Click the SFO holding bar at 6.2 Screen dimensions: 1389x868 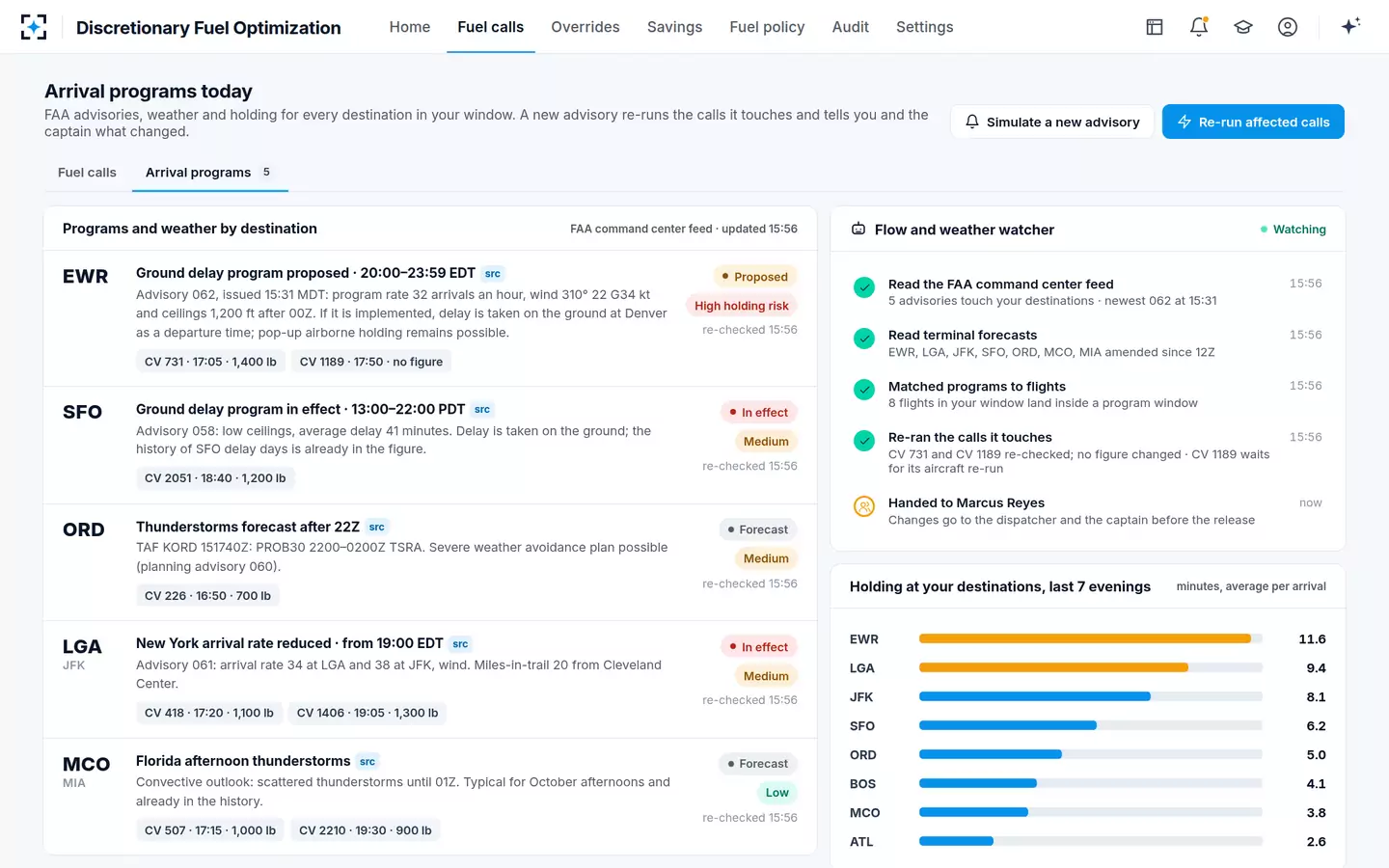1091,725
